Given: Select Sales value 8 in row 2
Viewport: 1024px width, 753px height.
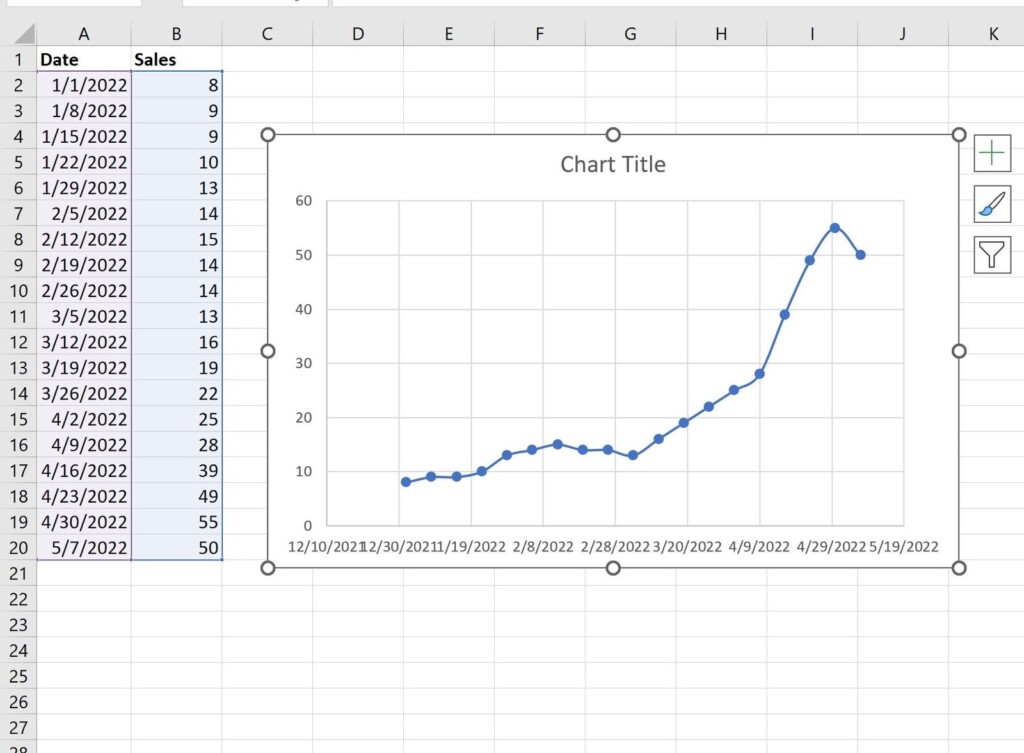Looking at the screenshot, I should tap(176, 85).
